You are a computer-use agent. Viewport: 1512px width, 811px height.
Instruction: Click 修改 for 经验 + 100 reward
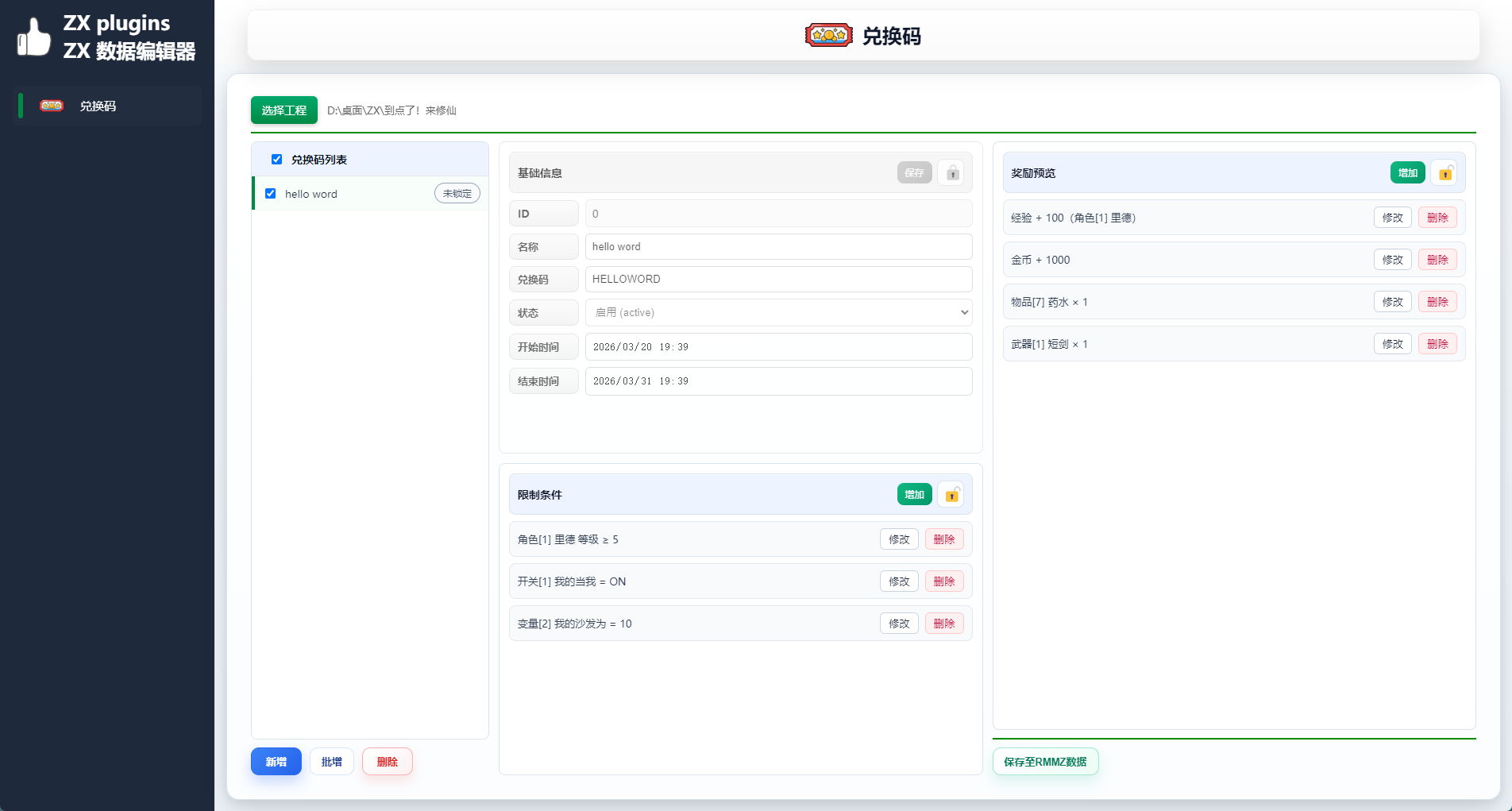click(1393, 218)
